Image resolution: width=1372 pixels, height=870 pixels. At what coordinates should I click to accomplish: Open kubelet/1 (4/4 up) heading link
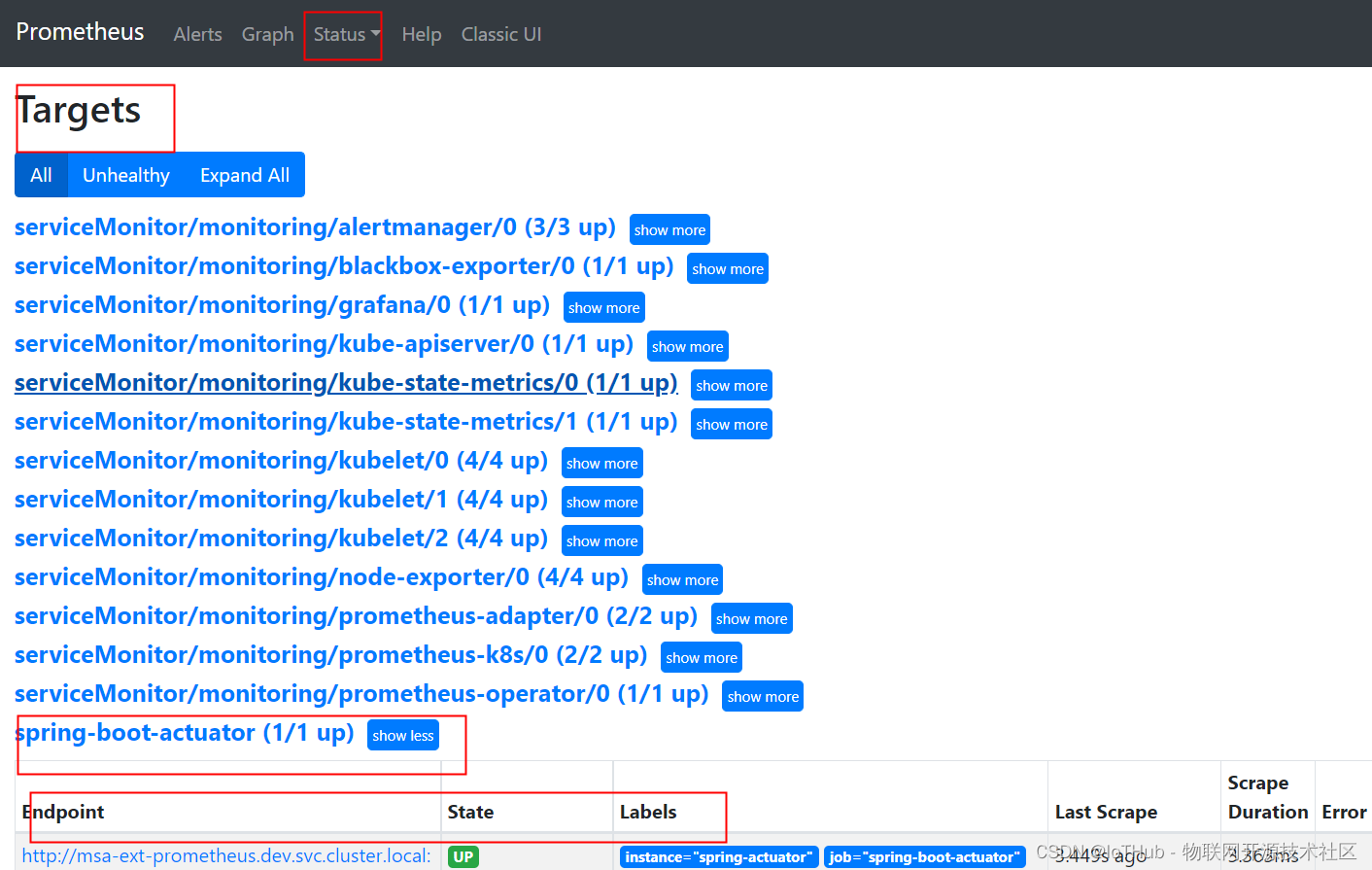pyautogui.click(x=282, y=500)
